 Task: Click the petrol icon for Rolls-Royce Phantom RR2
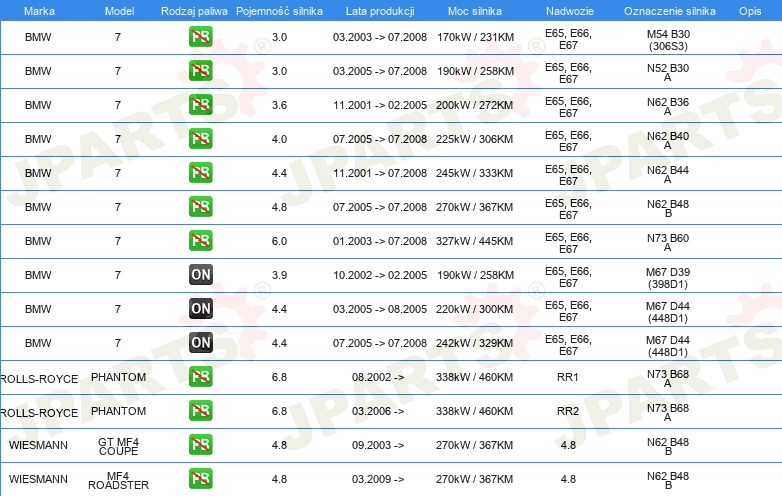(200, 411)
